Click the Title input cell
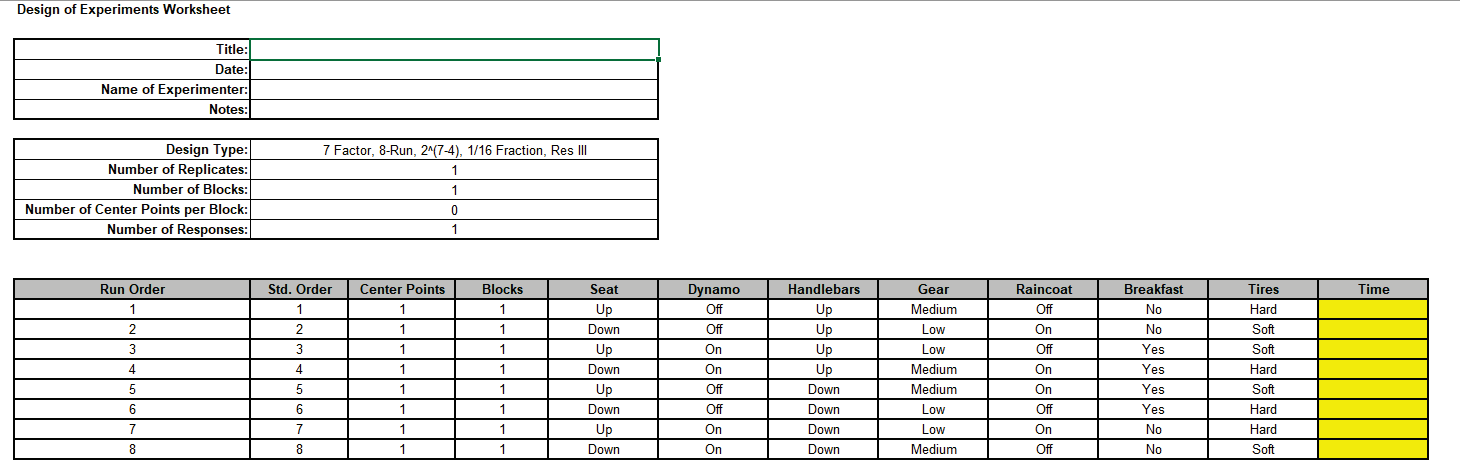This screenshot has height=466, width=1460. click(x=454, y=49)
